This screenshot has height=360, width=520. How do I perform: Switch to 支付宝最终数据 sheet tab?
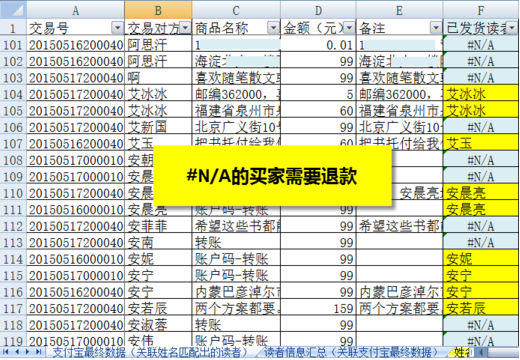(x=150, y=352)
